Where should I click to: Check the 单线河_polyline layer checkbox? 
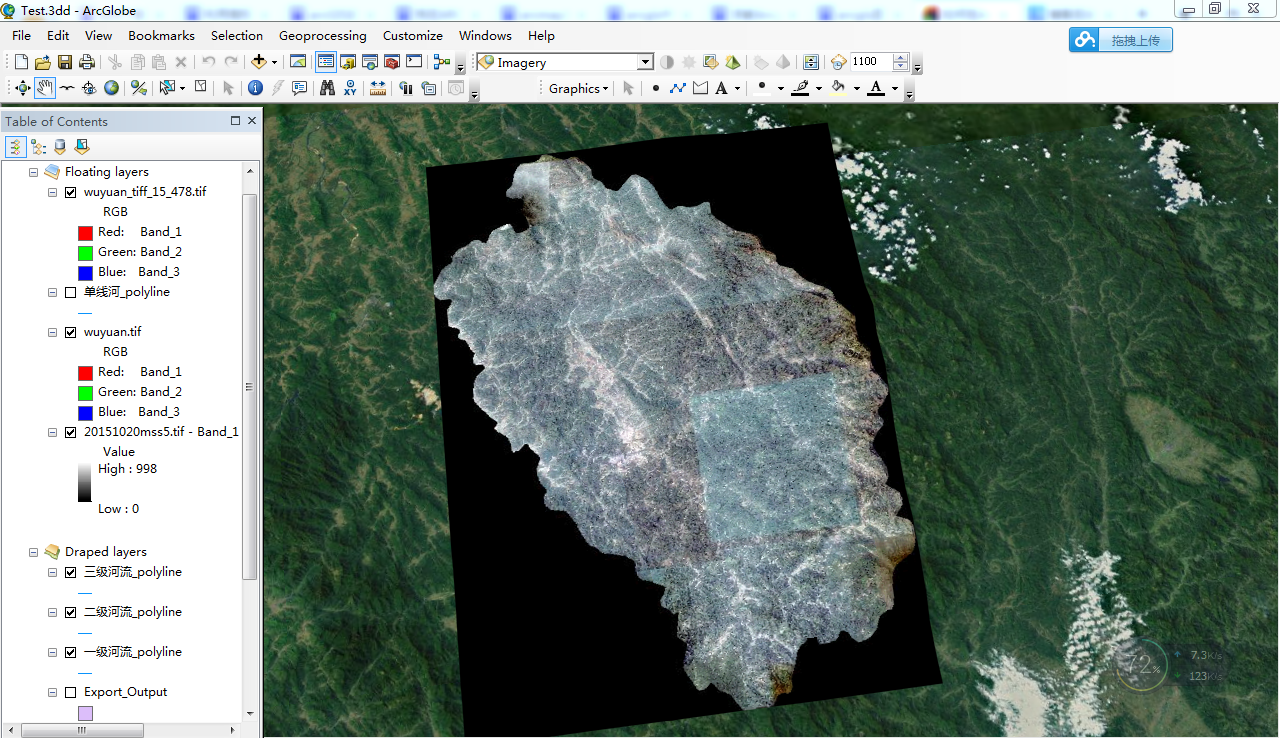pos(70,292)
